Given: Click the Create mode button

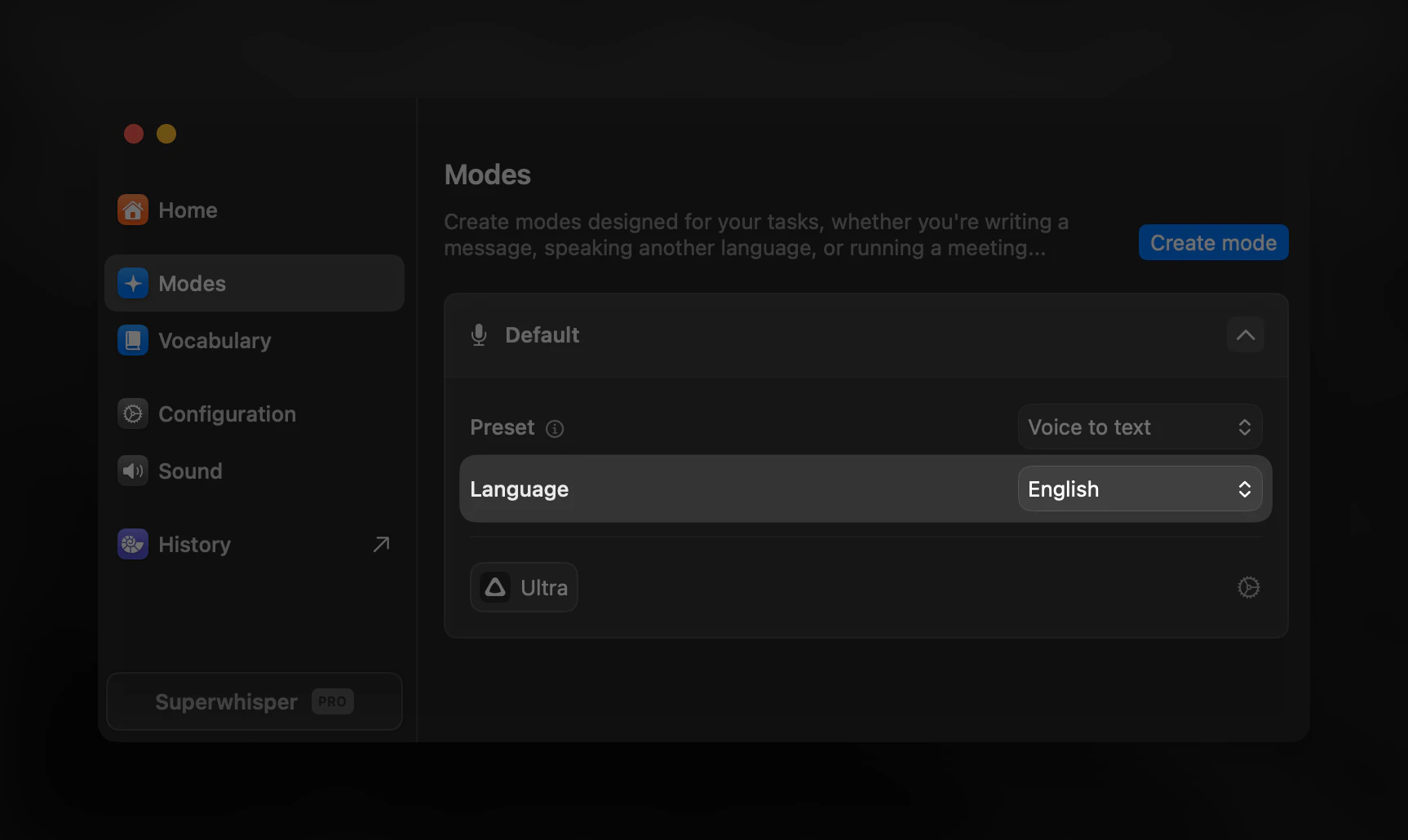Looking at the screenshot, I should [x=1213, y=242].
